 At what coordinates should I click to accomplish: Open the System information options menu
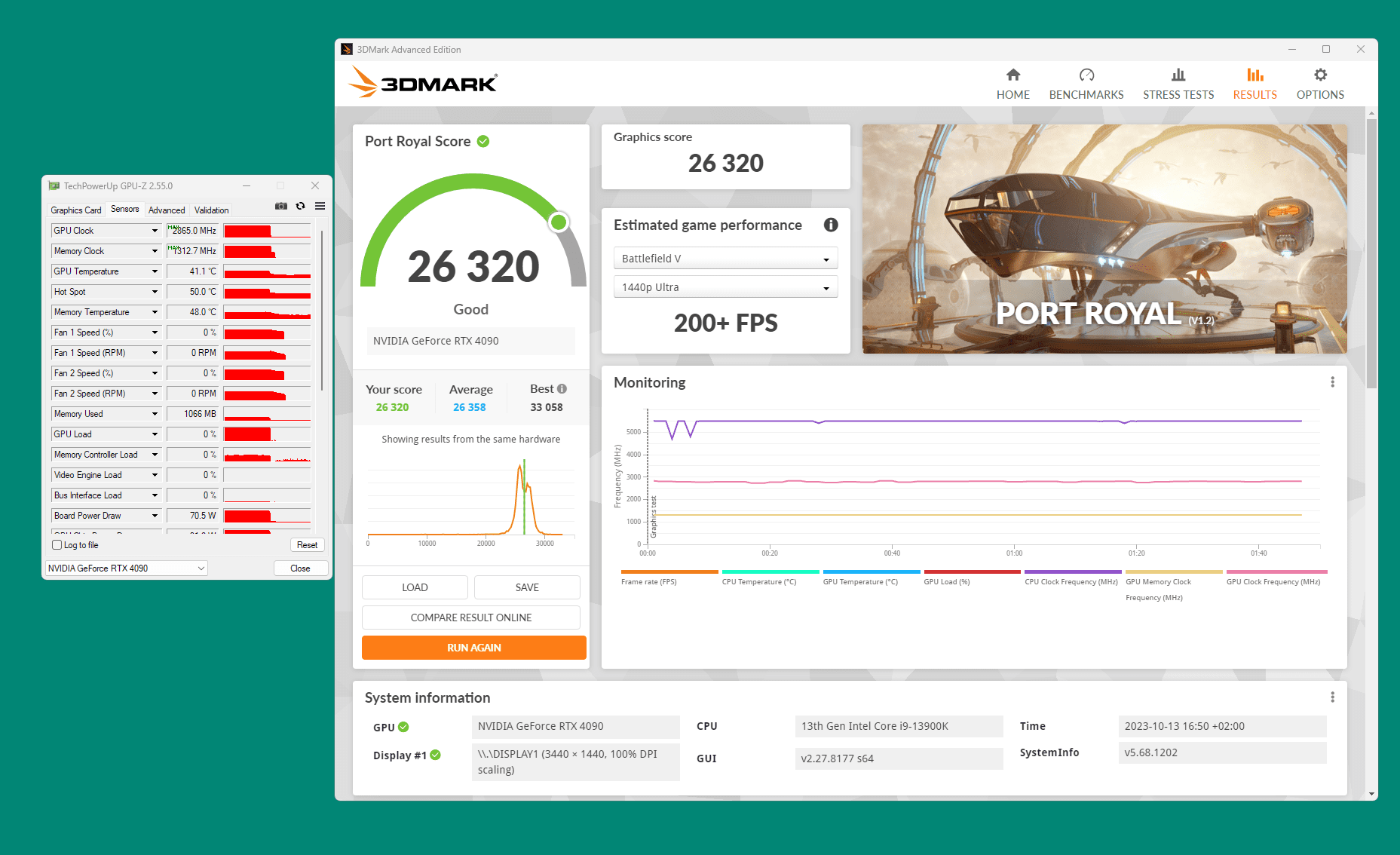(1332, 697)
